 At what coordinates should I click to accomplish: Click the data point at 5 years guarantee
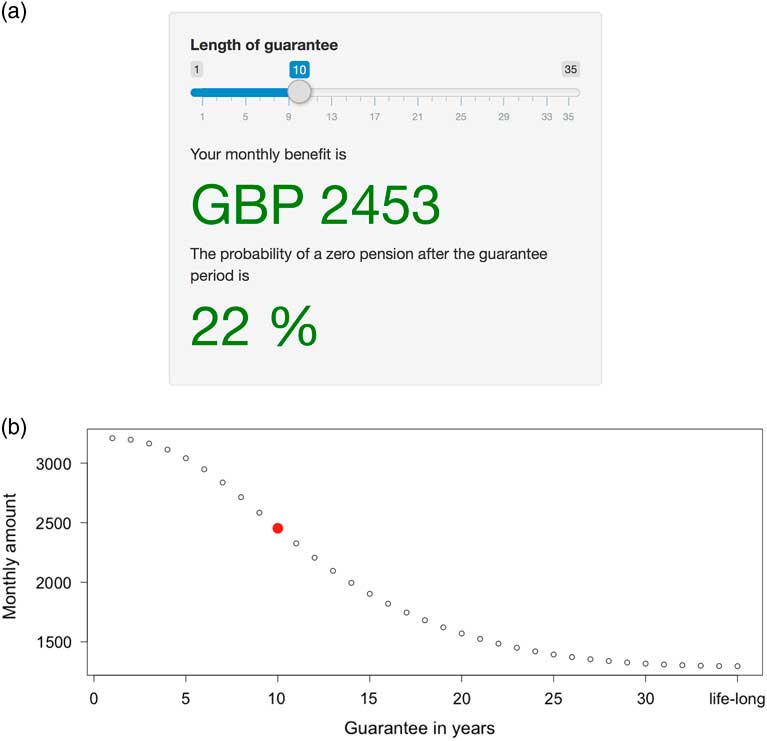pos(186,458)
